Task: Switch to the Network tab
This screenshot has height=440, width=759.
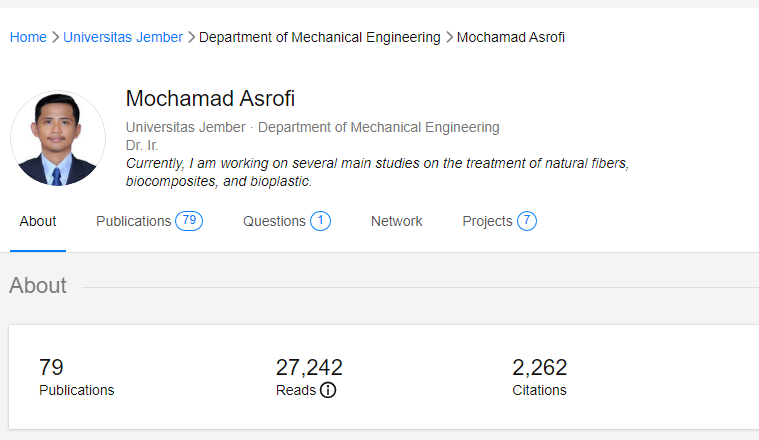Action: point(396,221)
